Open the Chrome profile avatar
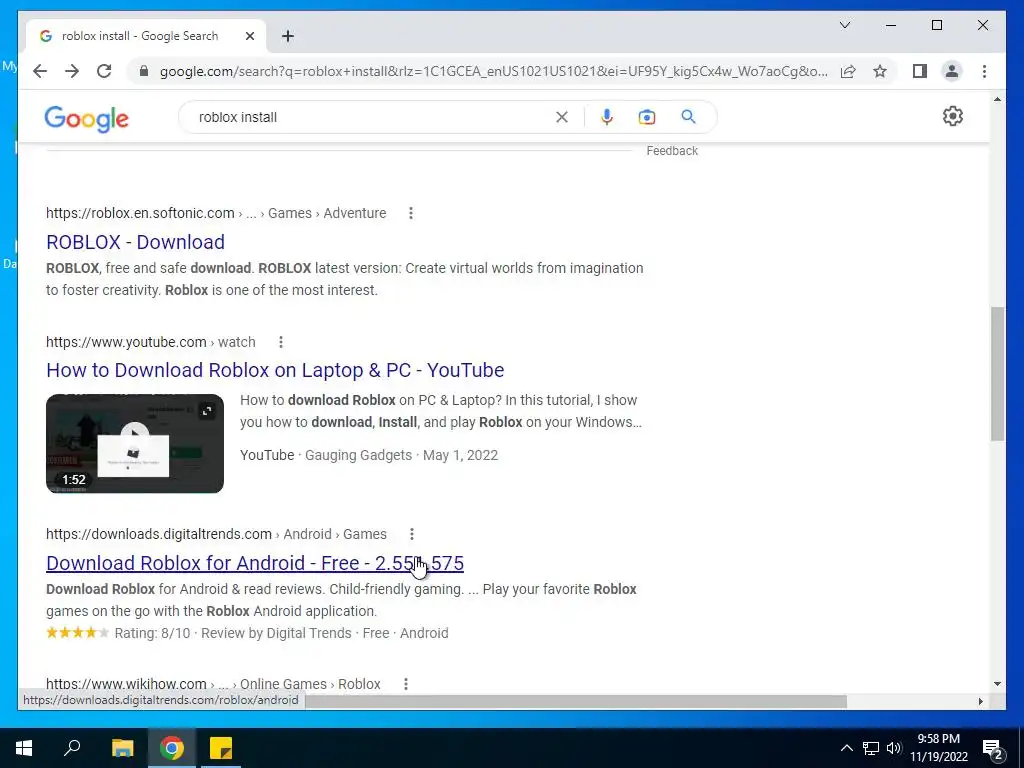1024x768 pixels. 952,71
